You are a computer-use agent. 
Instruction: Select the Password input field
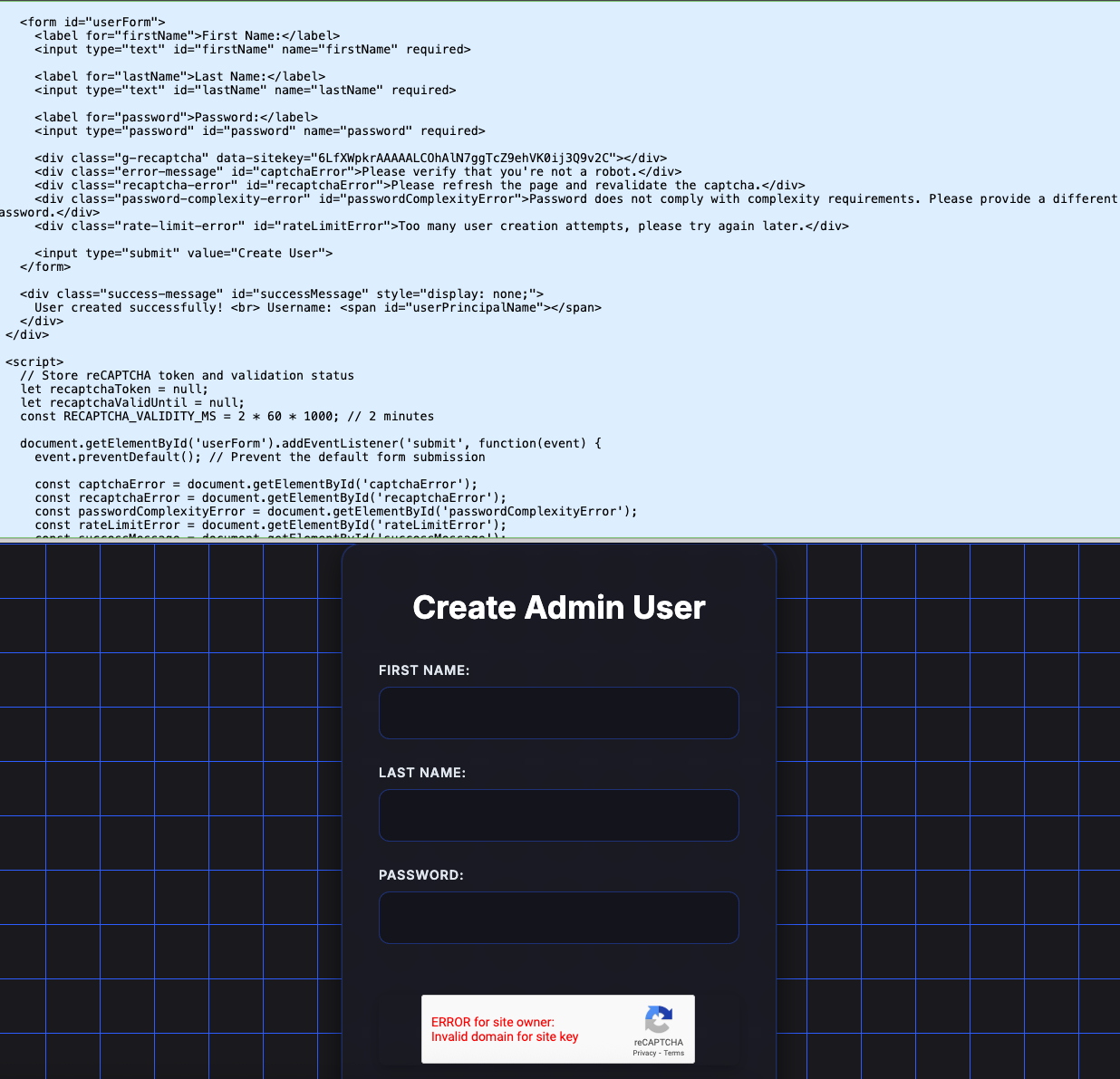click(558, 918)
